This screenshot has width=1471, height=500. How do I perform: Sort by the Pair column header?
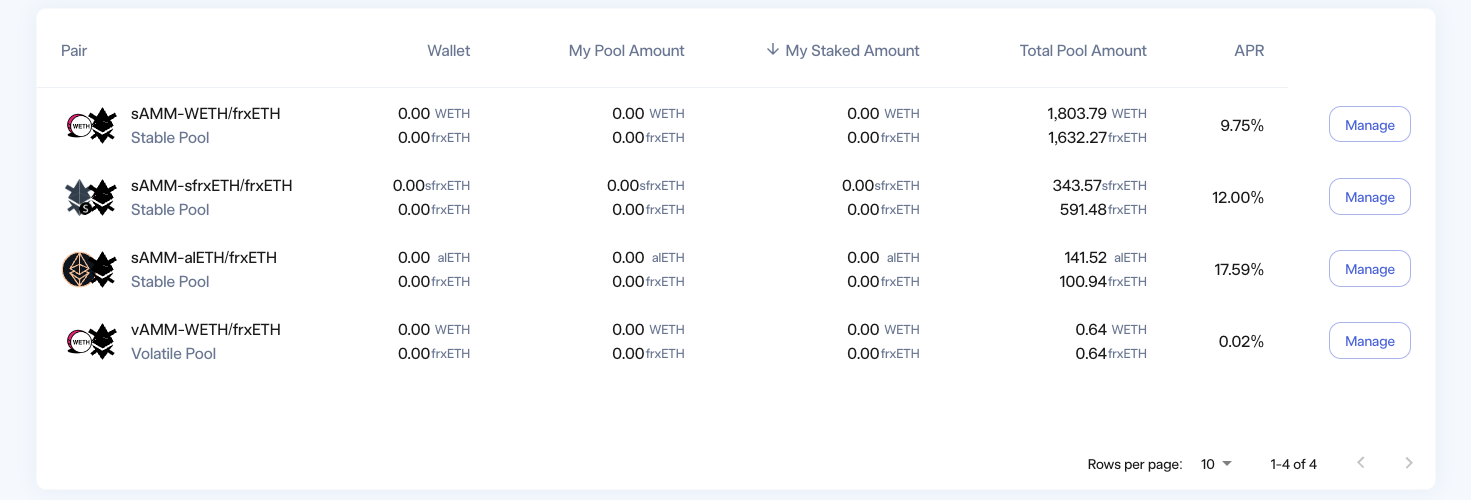[74, 50]
